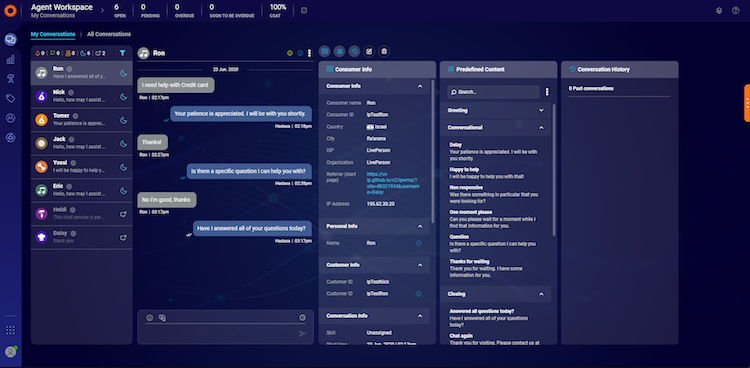750x368 pixels.
Task: Click the orange side handle on right edge
Action: click(747, 103)
